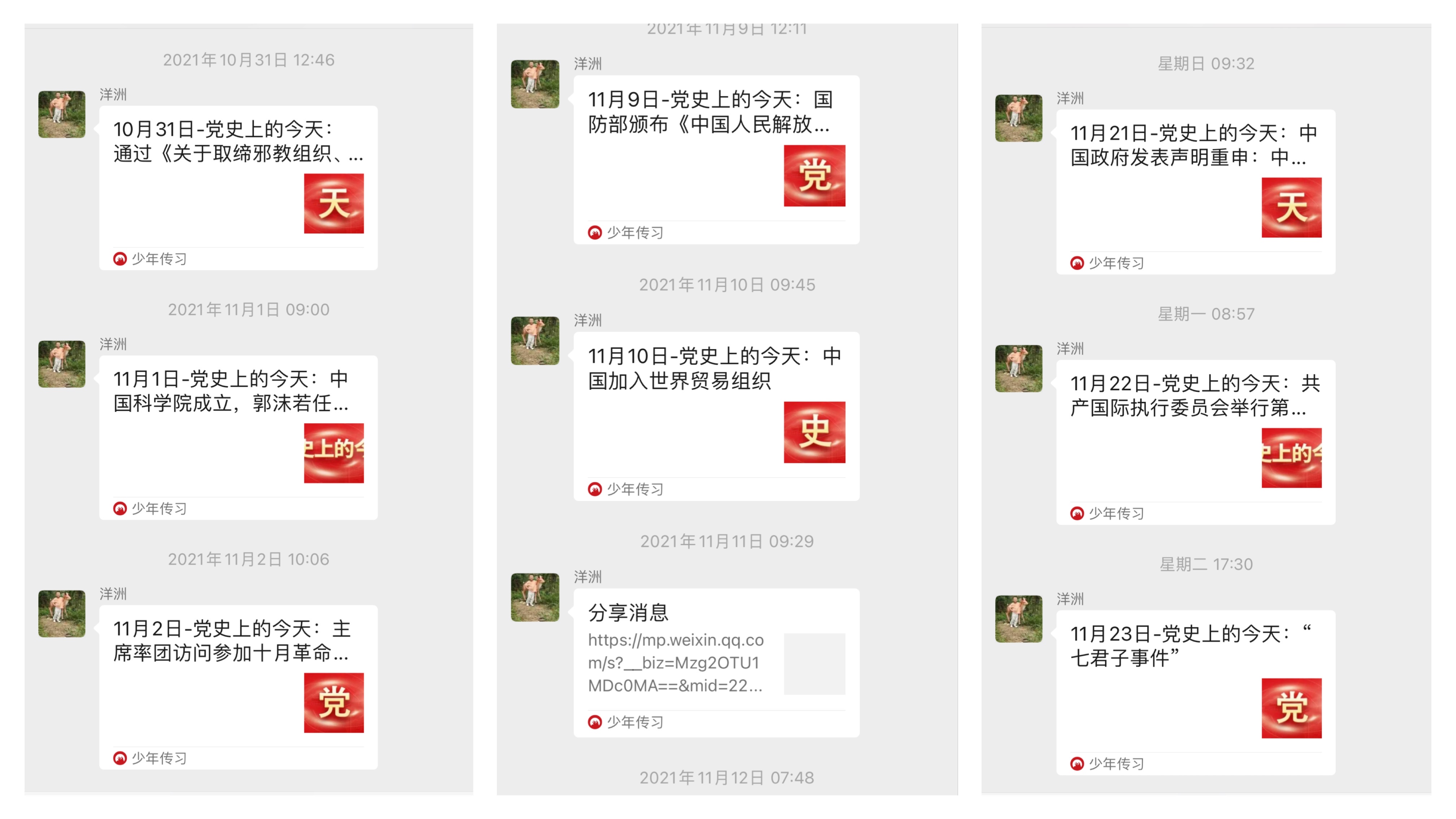Click 洋洲's avatar next to the 11月10日 message
This screenshot has height=819, width=1456.
click(x=535, y=341)
